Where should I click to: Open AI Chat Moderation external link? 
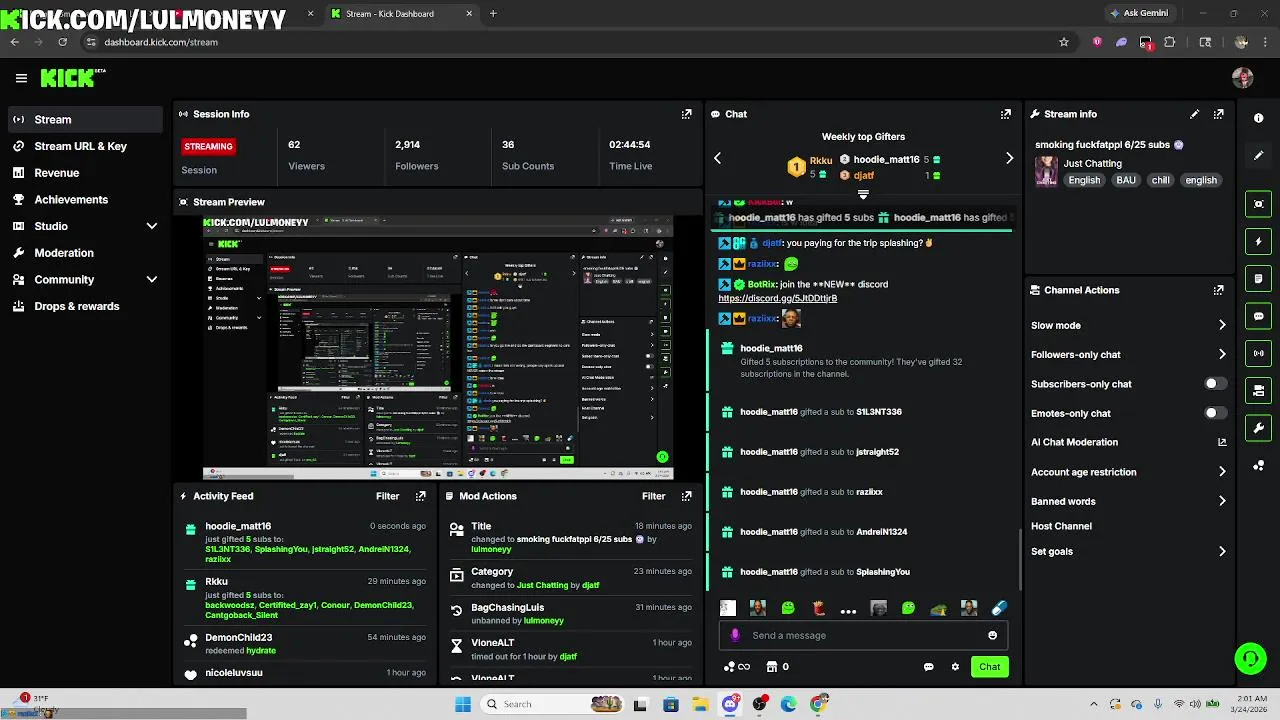[1222, 442]
